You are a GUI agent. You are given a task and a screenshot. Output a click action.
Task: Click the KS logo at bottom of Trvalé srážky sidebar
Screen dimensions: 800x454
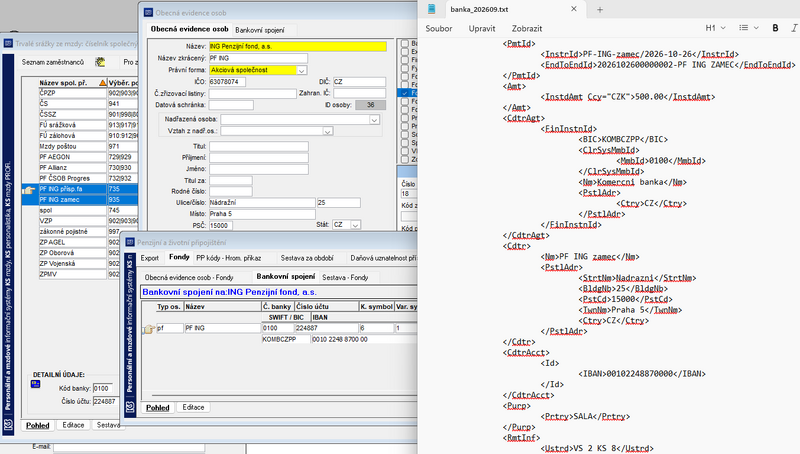click(8, 425)
